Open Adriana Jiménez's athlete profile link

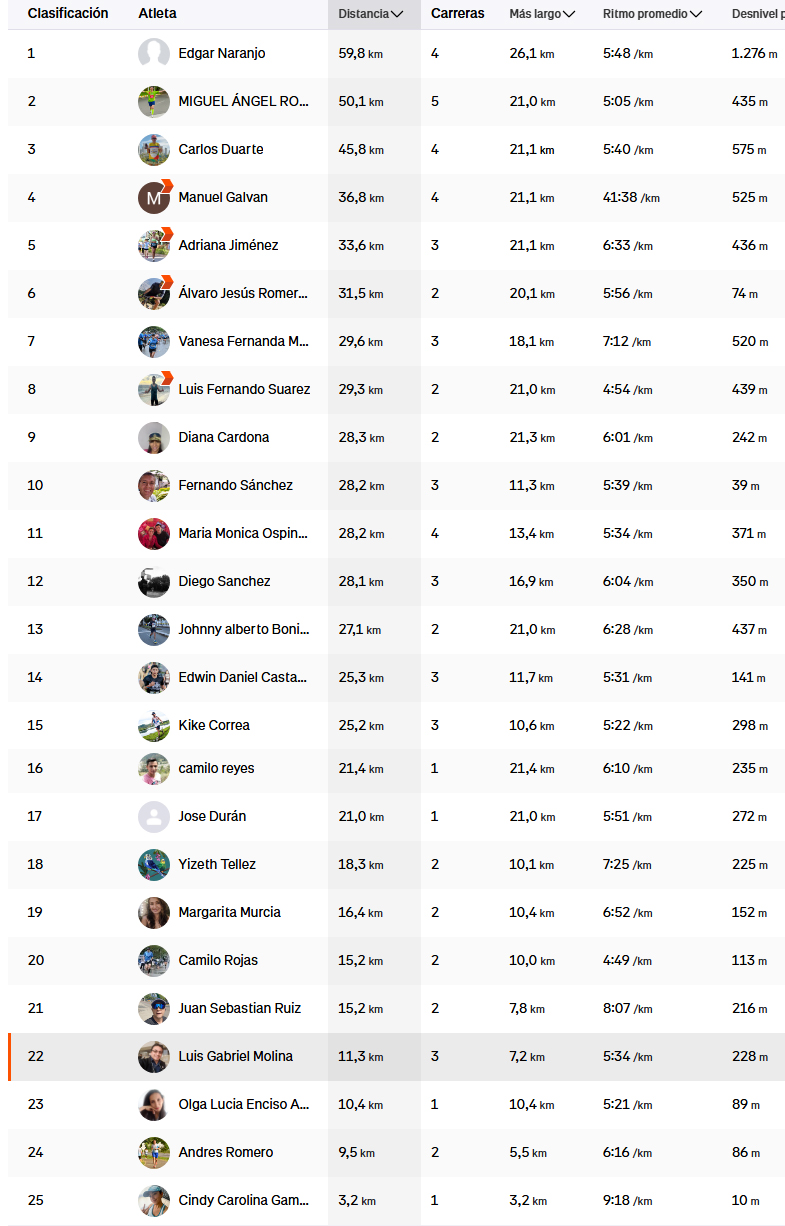(228, 245)
